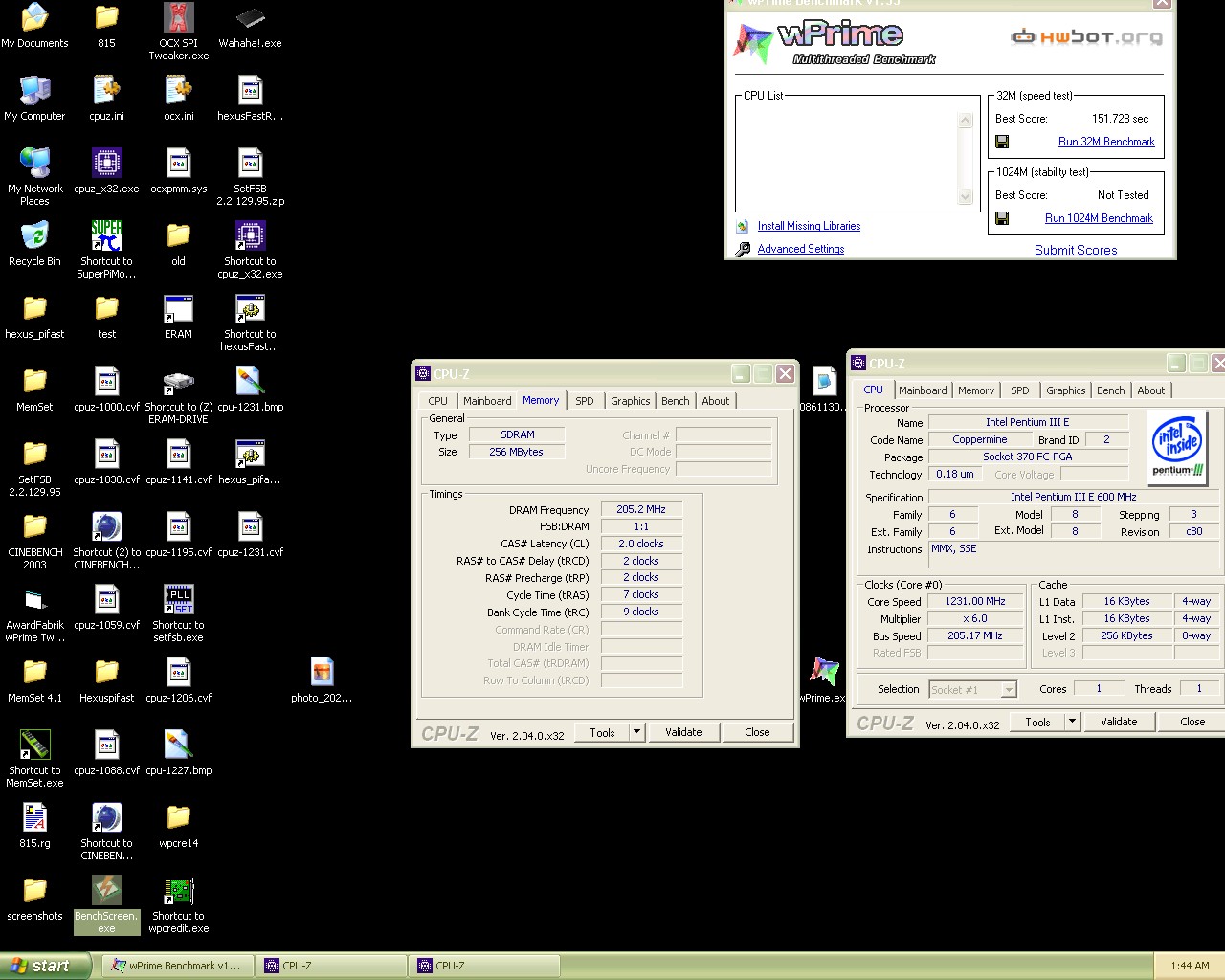The image size is (1225, 980).
Task: Click the Advanced Settings link in wPrime
Action: pyautogui.click(x=801, y=249)
